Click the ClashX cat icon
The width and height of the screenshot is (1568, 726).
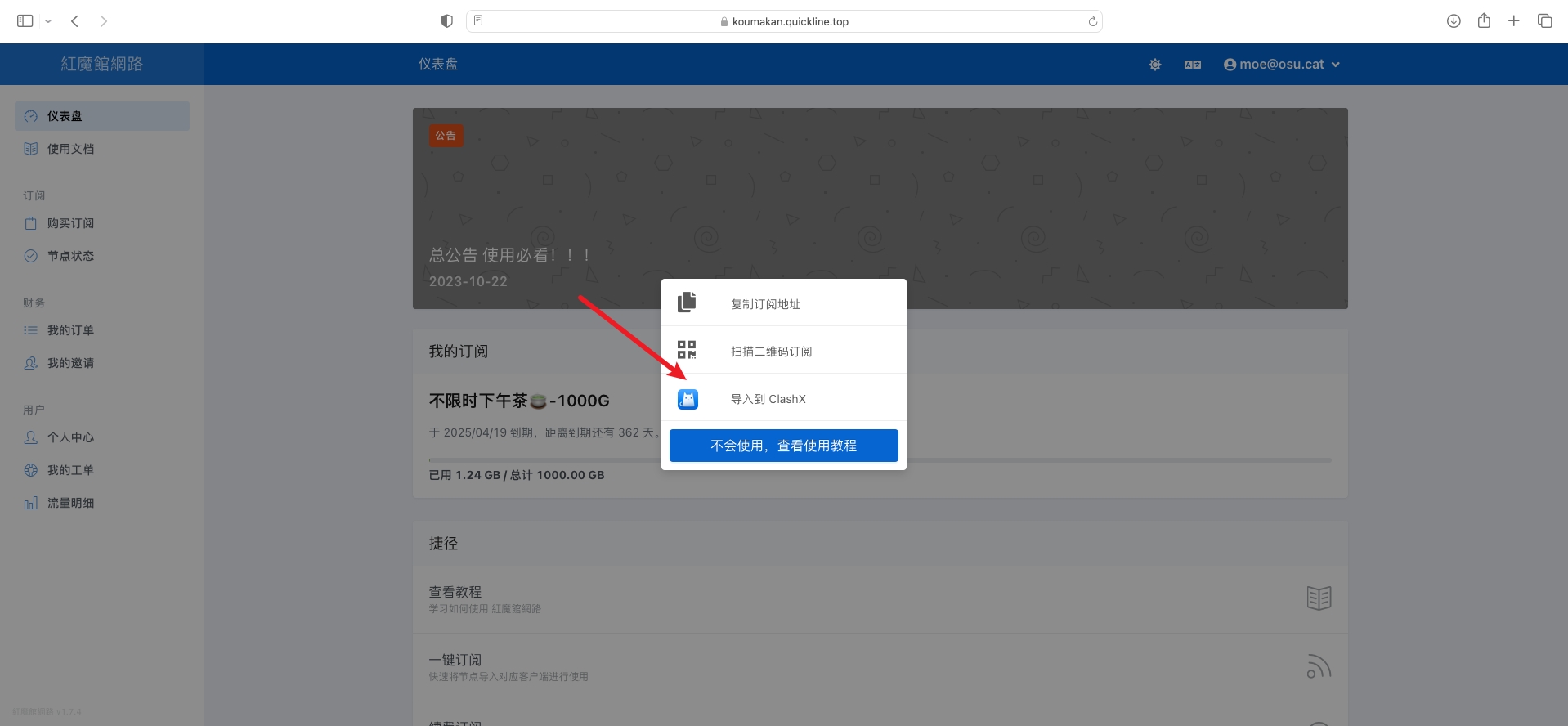[688, 399]
